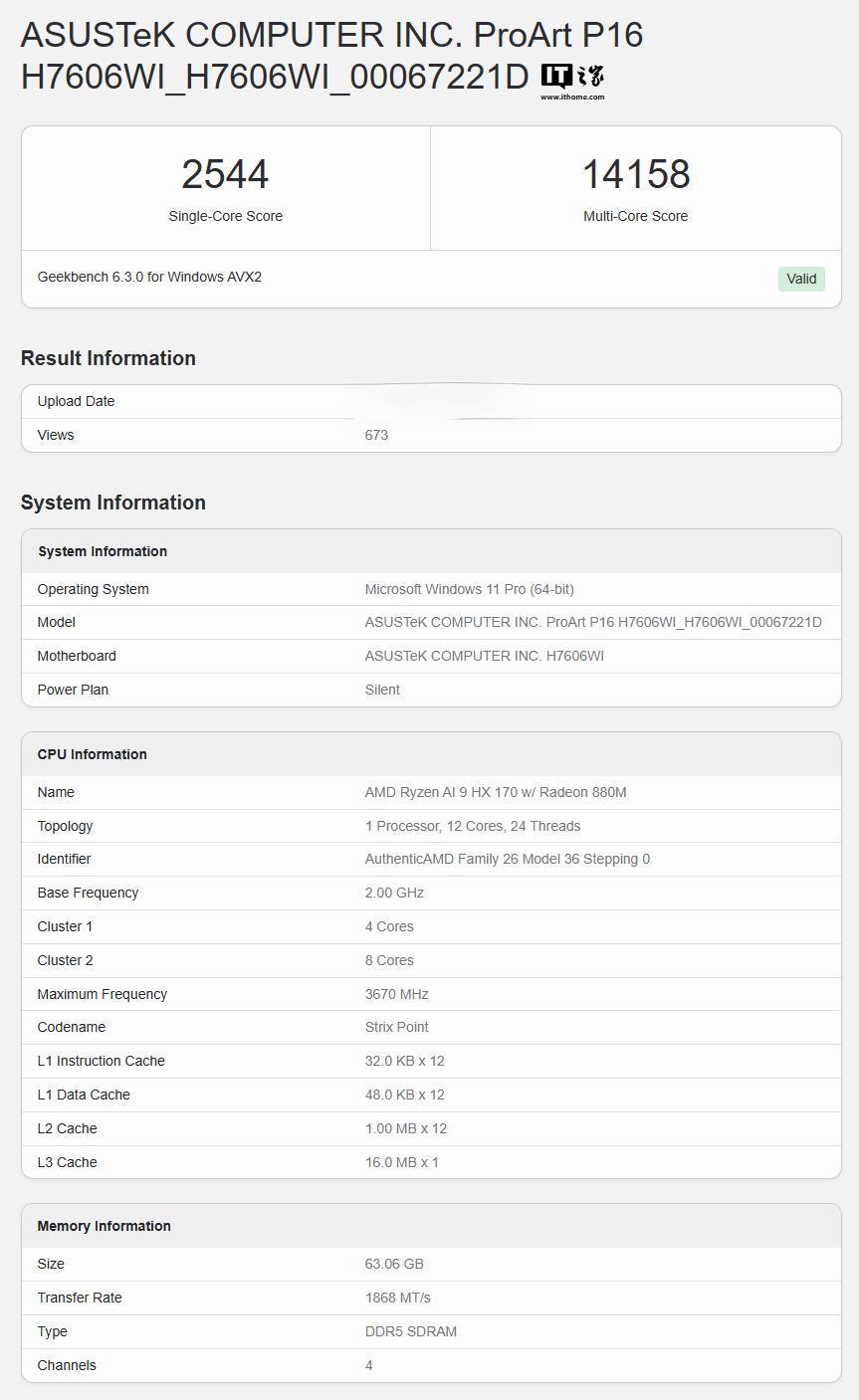
Task: Click the Motherboard value ASUSTeK H7606WI
Action: 484,656
